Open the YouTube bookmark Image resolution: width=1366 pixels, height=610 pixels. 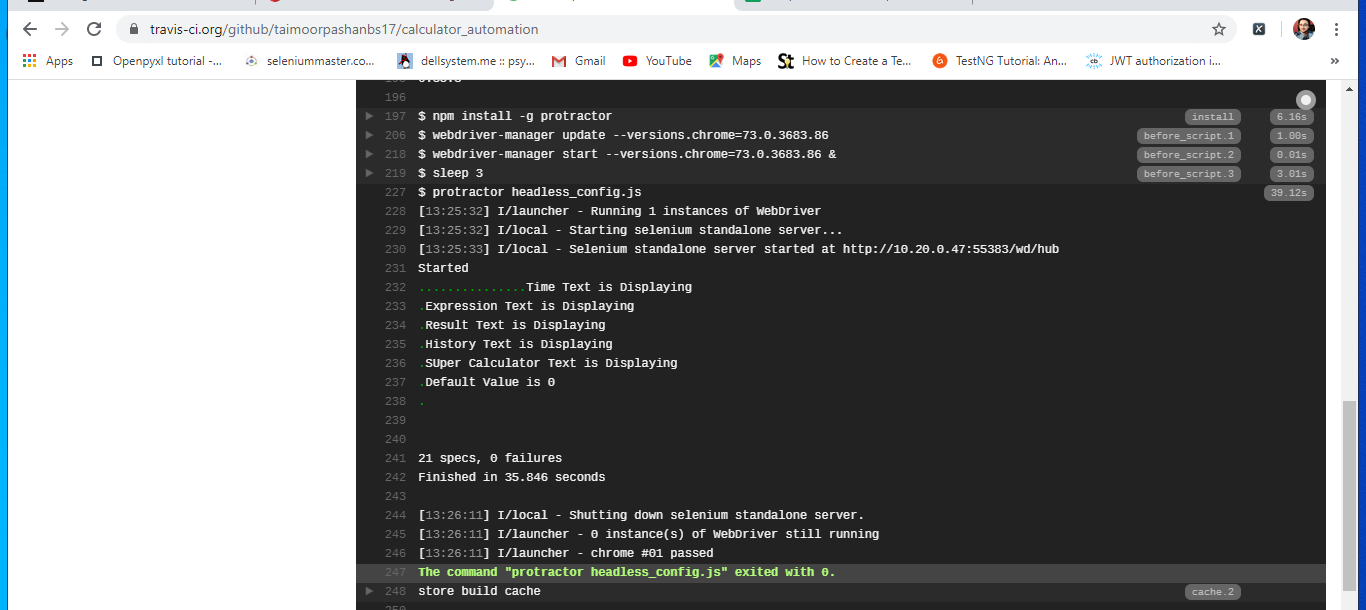(x=656, y=60)
